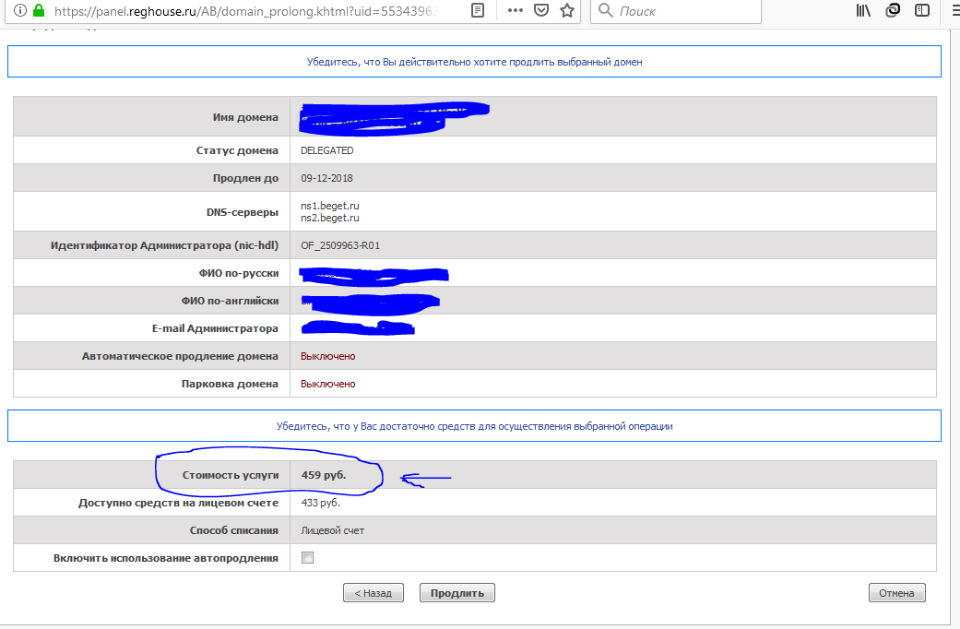Image resolution: width=960 pixels, height=629 pixels.
Task: Select the 433 руб. account balance
Action: tap(320, 503)
